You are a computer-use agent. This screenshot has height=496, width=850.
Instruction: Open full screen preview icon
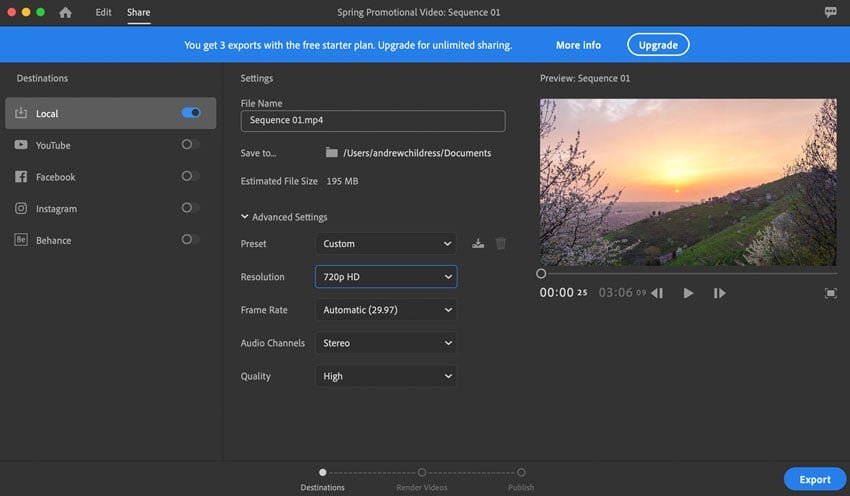[830, 293]
